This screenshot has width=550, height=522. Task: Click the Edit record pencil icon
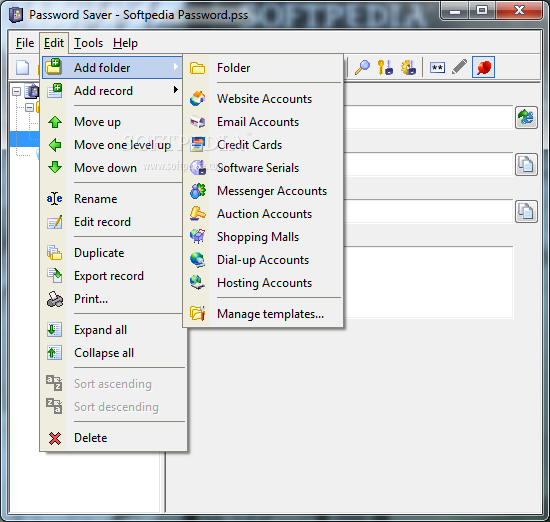click(55, 222)
